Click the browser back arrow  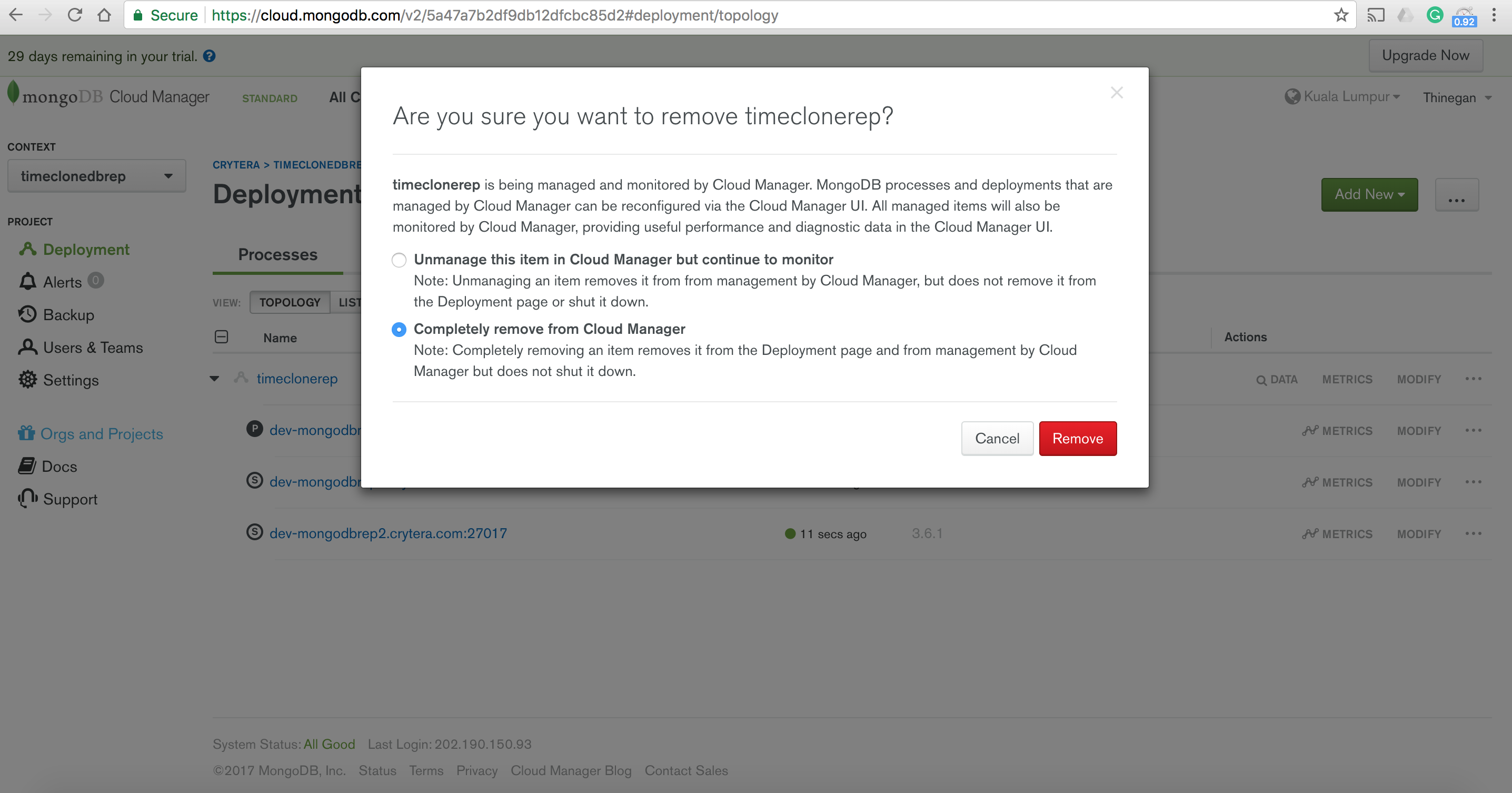pos(16,15)
